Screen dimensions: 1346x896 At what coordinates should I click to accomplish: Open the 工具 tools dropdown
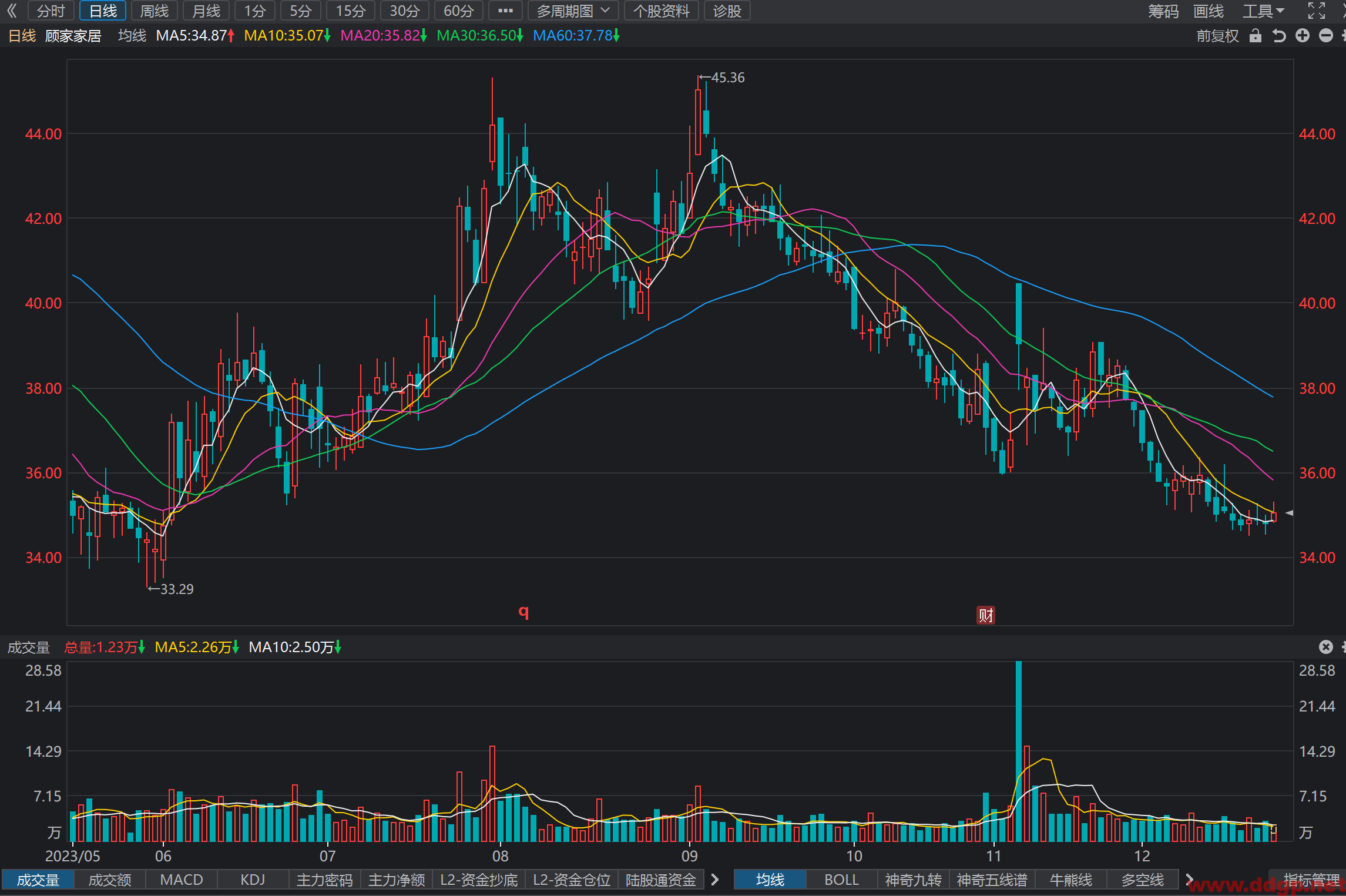click(x=1264, y=11)
